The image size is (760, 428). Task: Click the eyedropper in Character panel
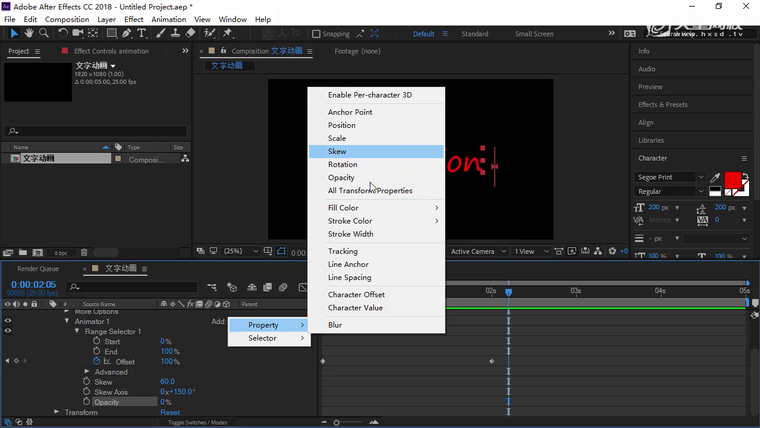(714, 177)
